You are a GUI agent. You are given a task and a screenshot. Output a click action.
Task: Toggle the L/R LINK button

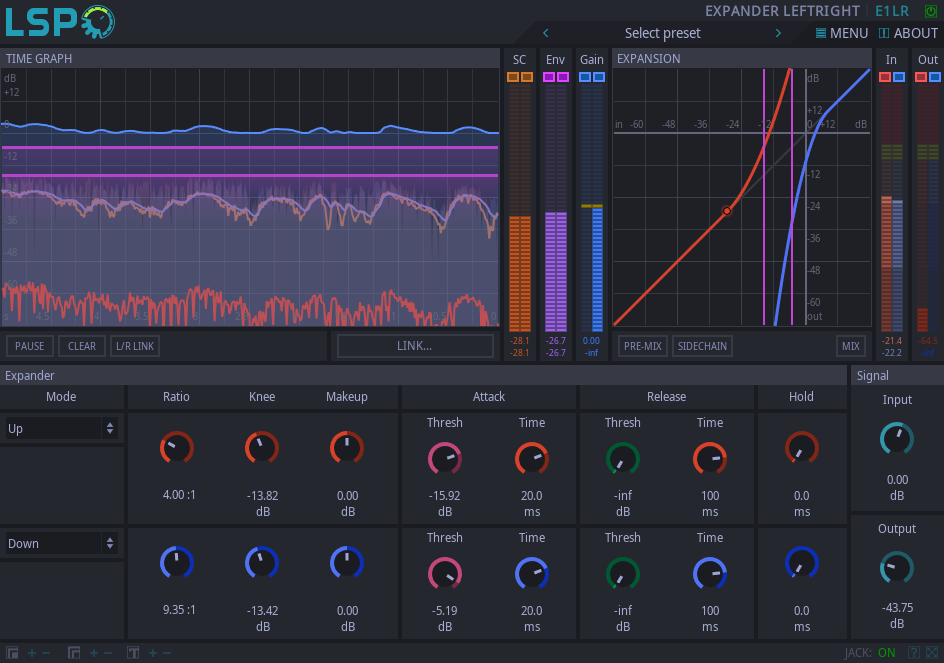135,346
